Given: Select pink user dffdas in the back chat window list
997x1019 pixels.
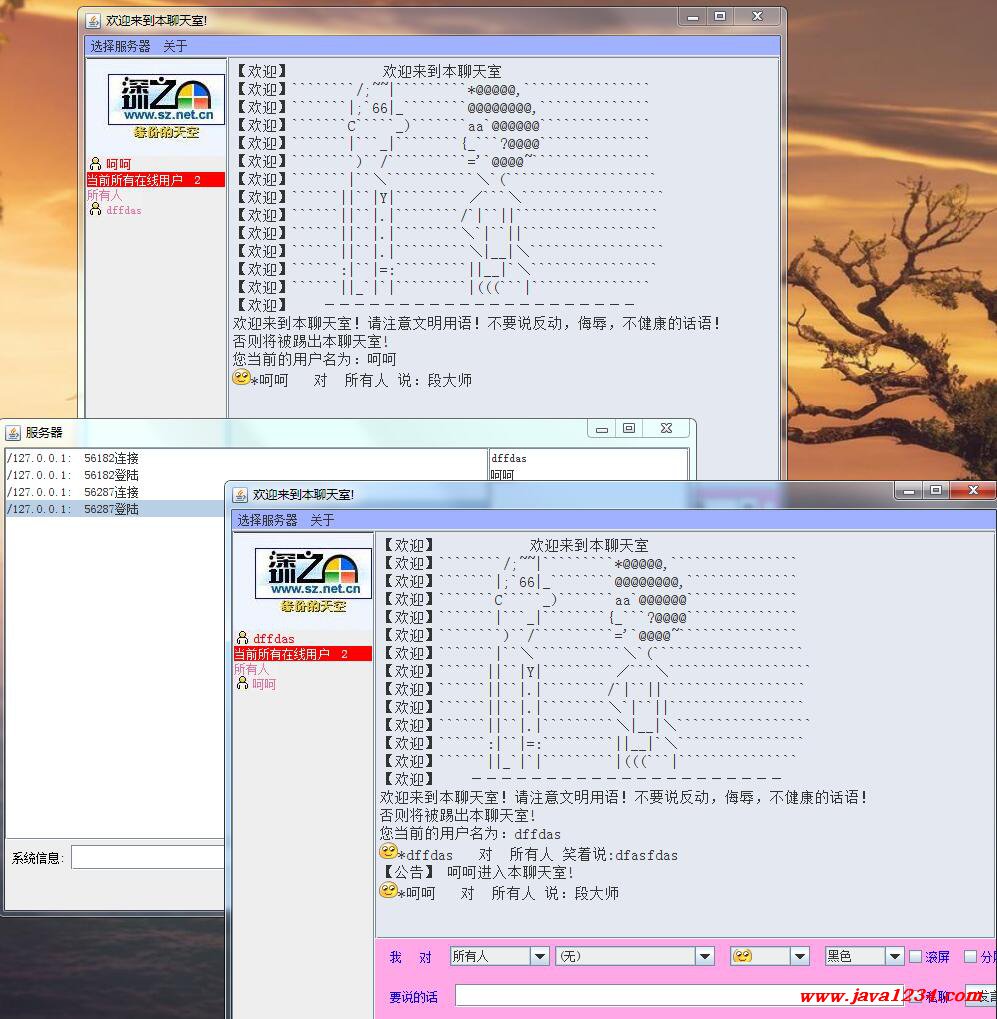Looking at the screenshot, I should (123, 210).
